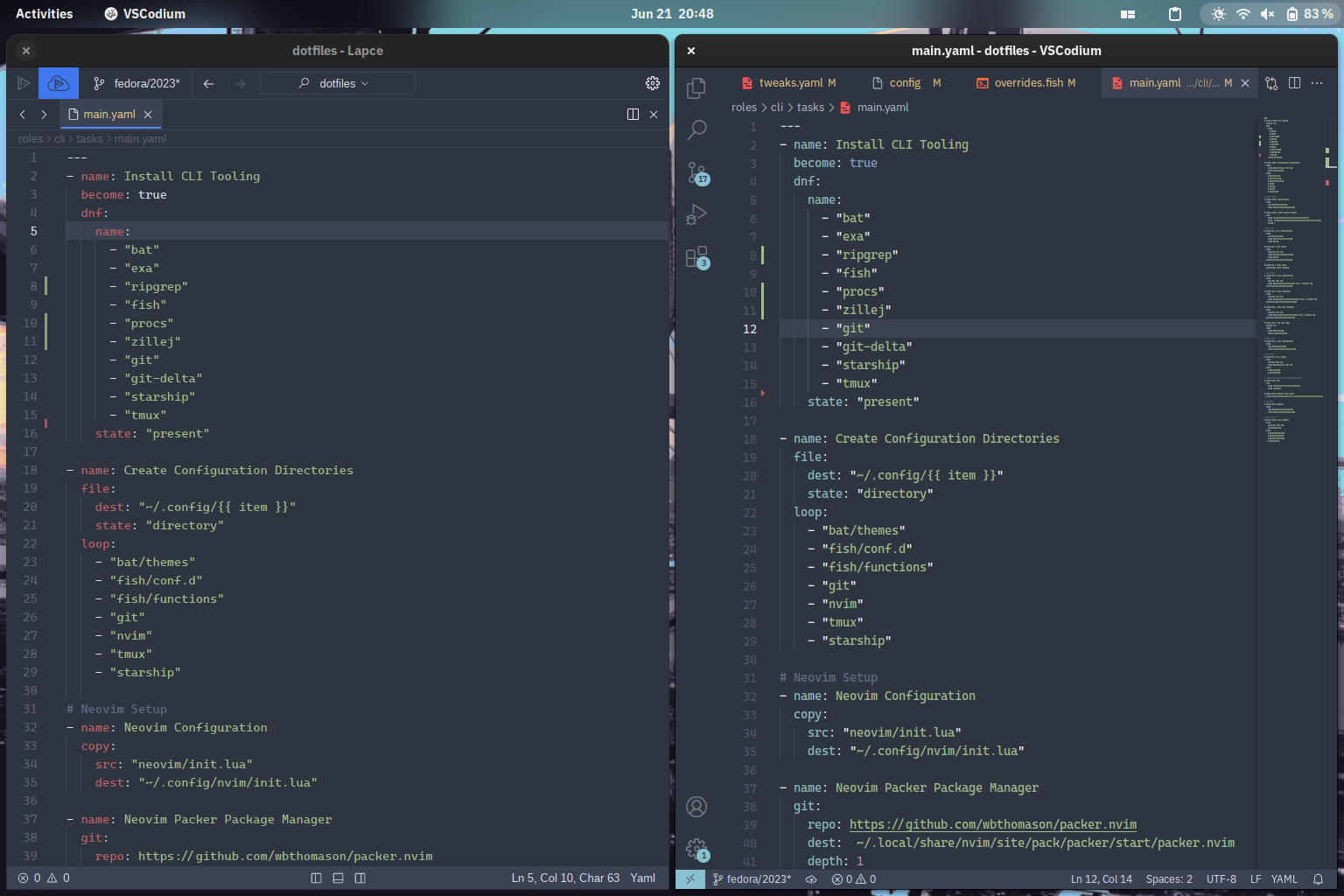Toggle right panel in Lapce status bar

pyautogui.click(x=360, y=878)
